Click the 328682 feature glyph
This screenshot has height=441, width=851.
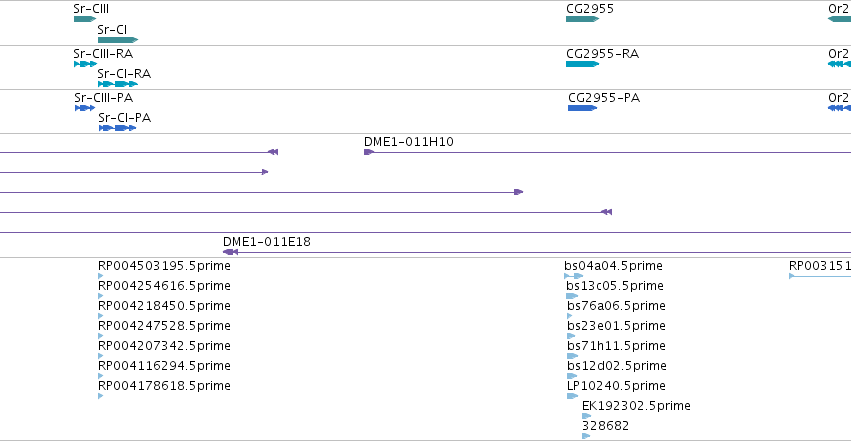coord(586,436)
